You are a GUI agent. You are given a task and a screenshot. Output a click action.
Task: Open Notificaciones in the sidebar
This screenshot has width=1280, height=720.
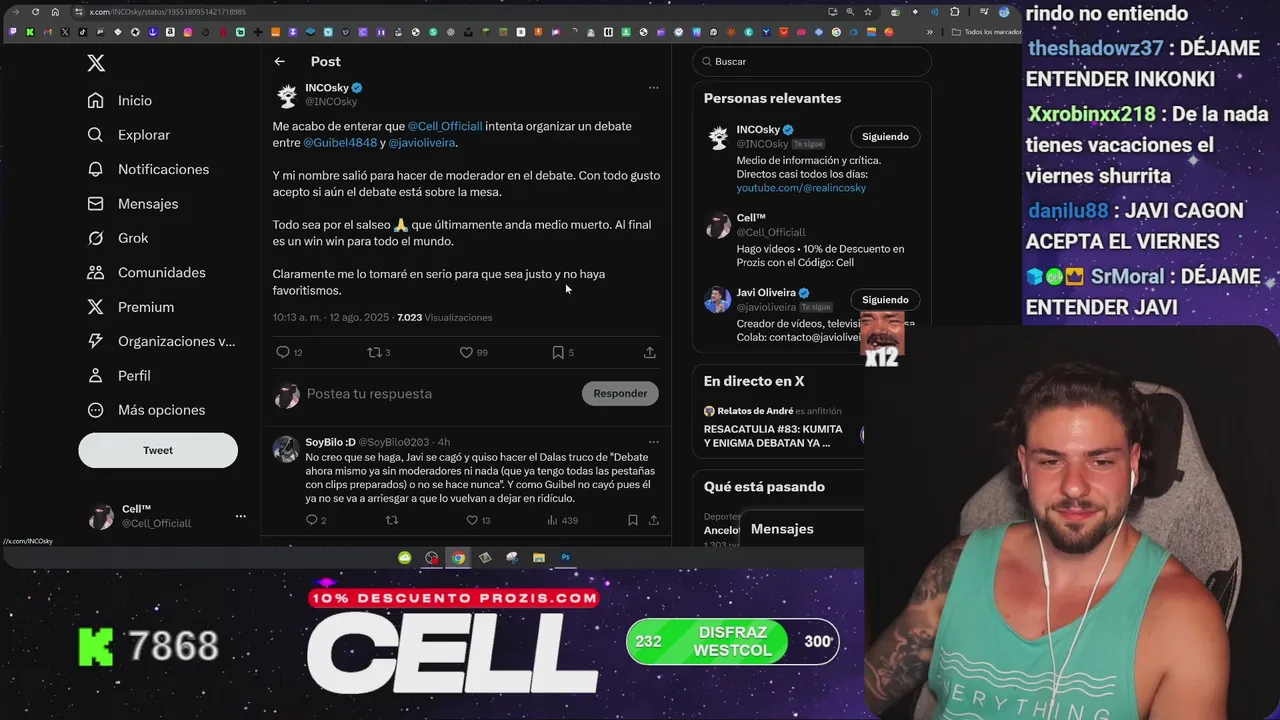point(148,169)
